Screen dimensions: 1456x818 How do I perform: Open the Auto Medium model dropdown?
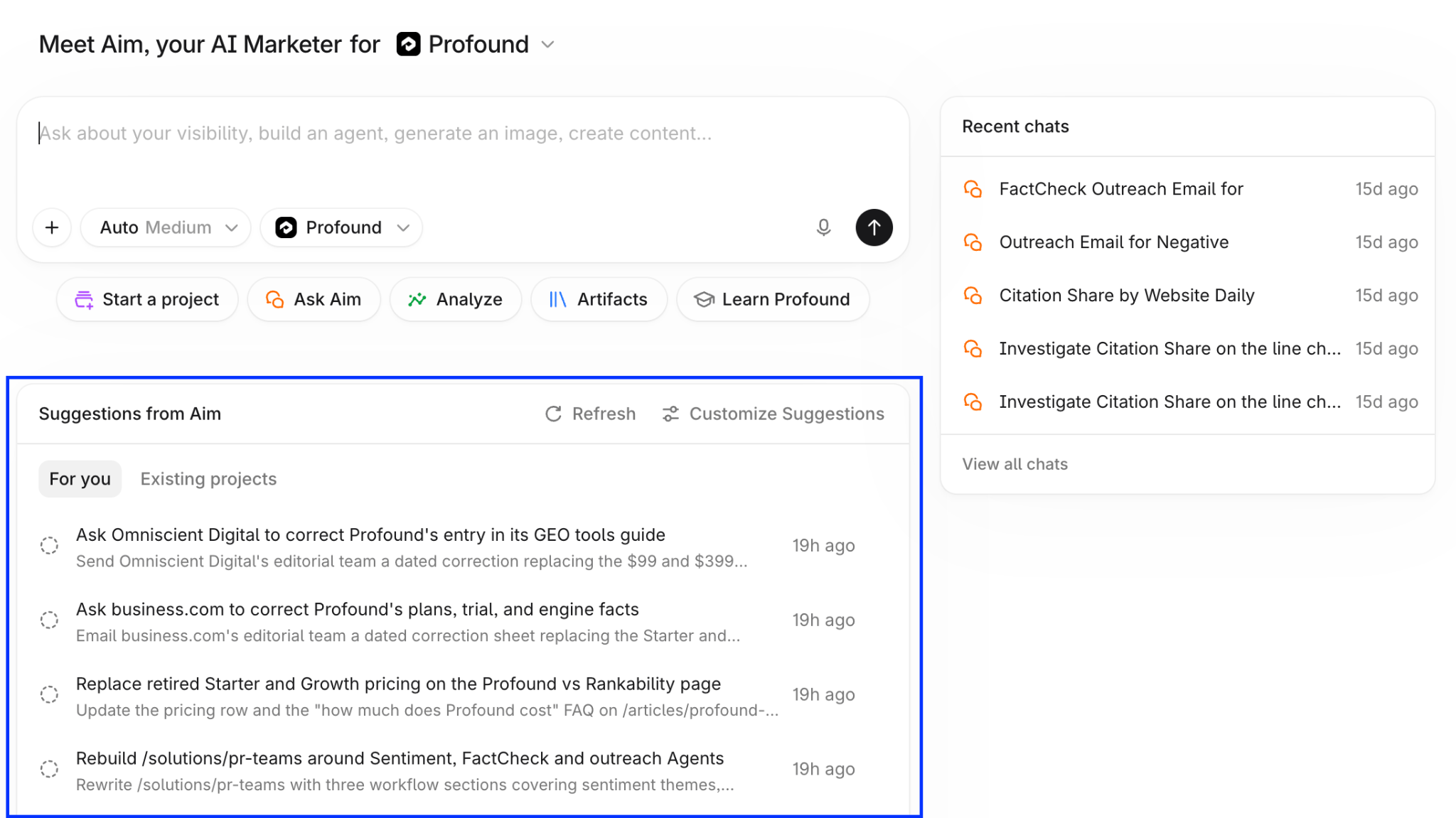click(166, 227)
